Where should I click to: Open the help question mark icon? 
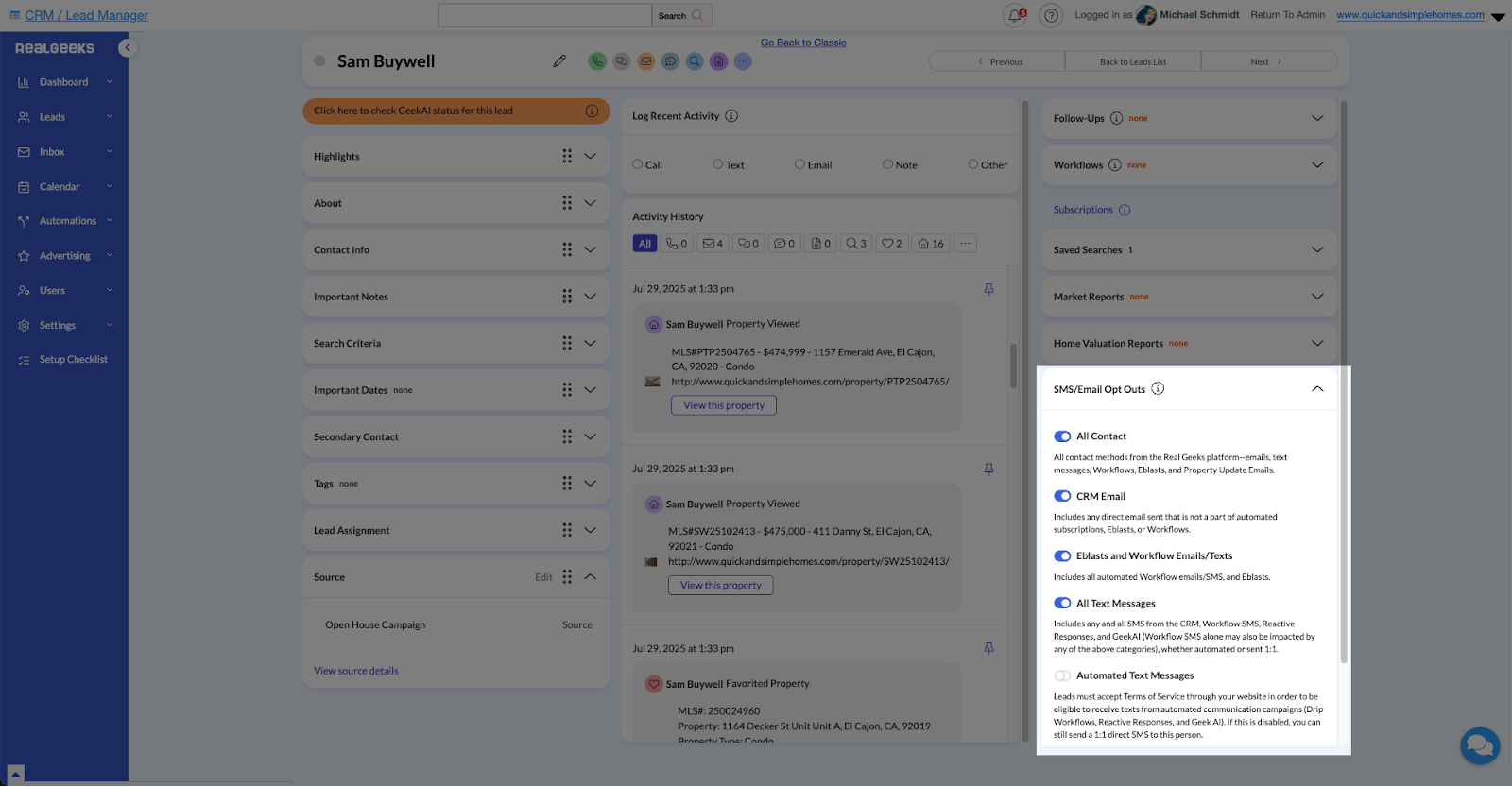pos(1051,15)
